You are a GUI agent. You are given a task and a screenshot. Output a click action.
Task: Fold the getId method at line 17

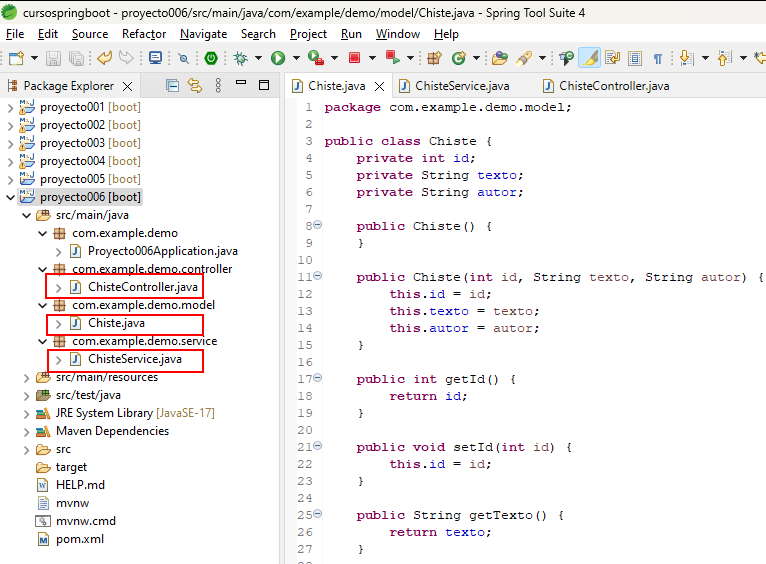click(318, 378)
